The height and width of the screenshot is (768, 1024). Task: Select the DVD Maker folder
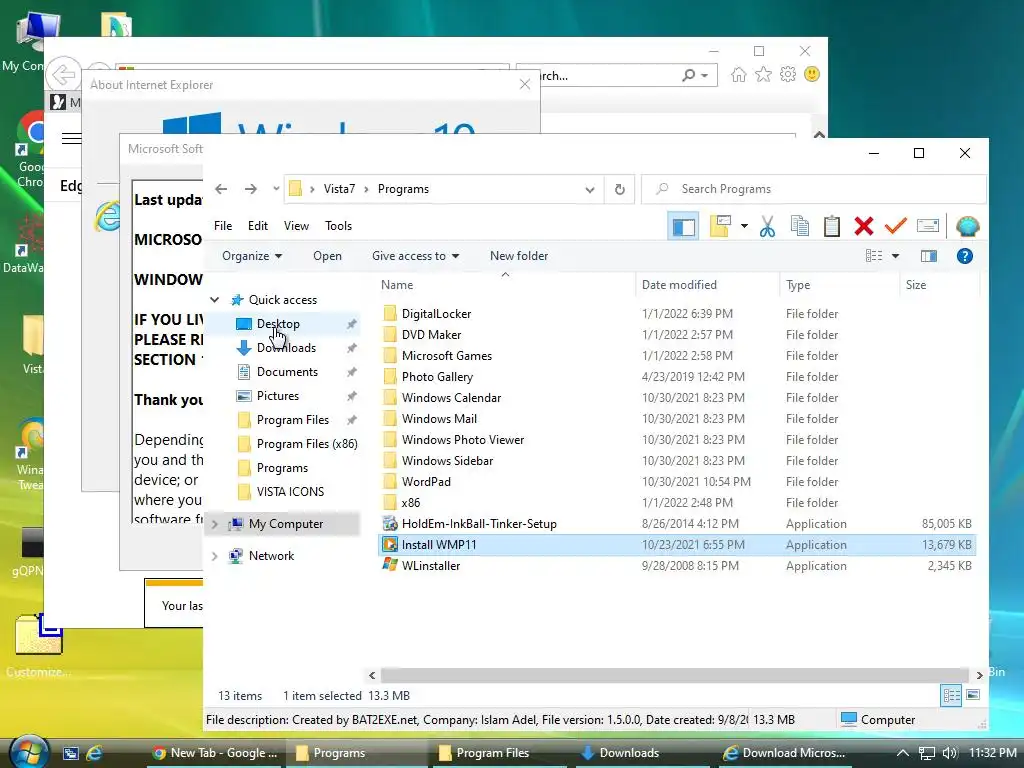(x=431, y=335)
